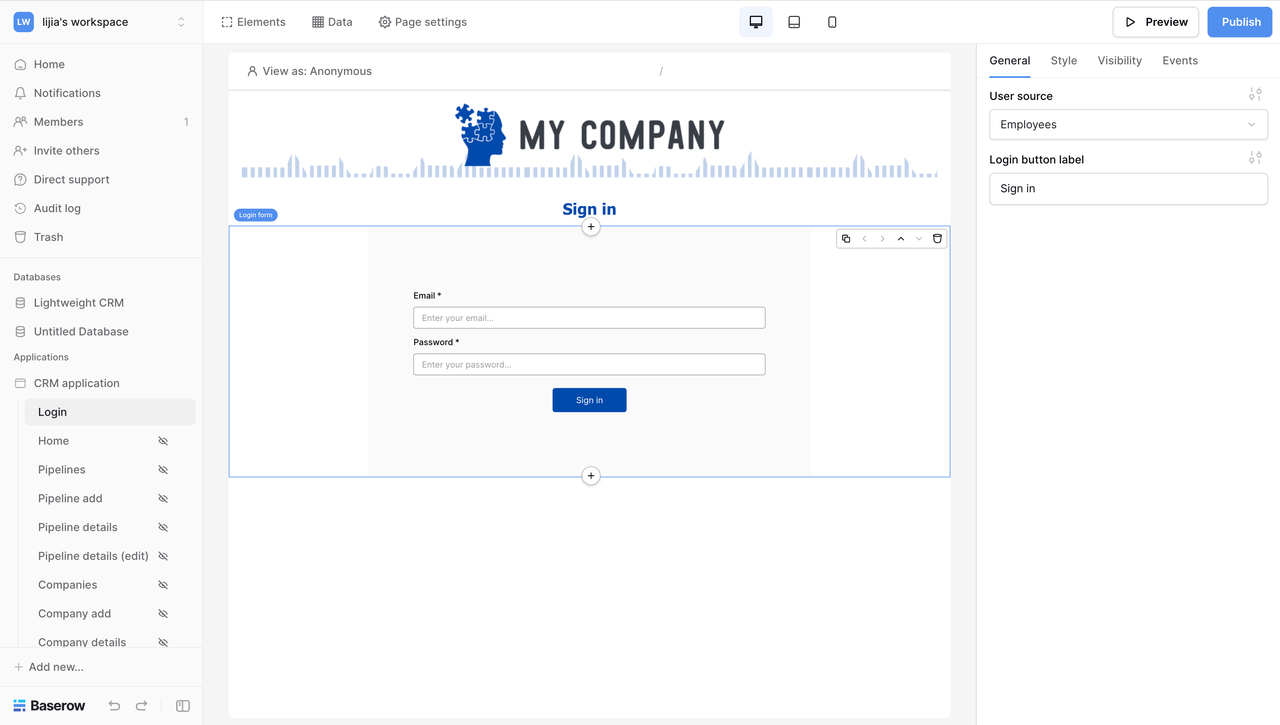The image size is (1280, 725).
Task: Toggle visibility icon for Home page
Action: click(163, 441)
